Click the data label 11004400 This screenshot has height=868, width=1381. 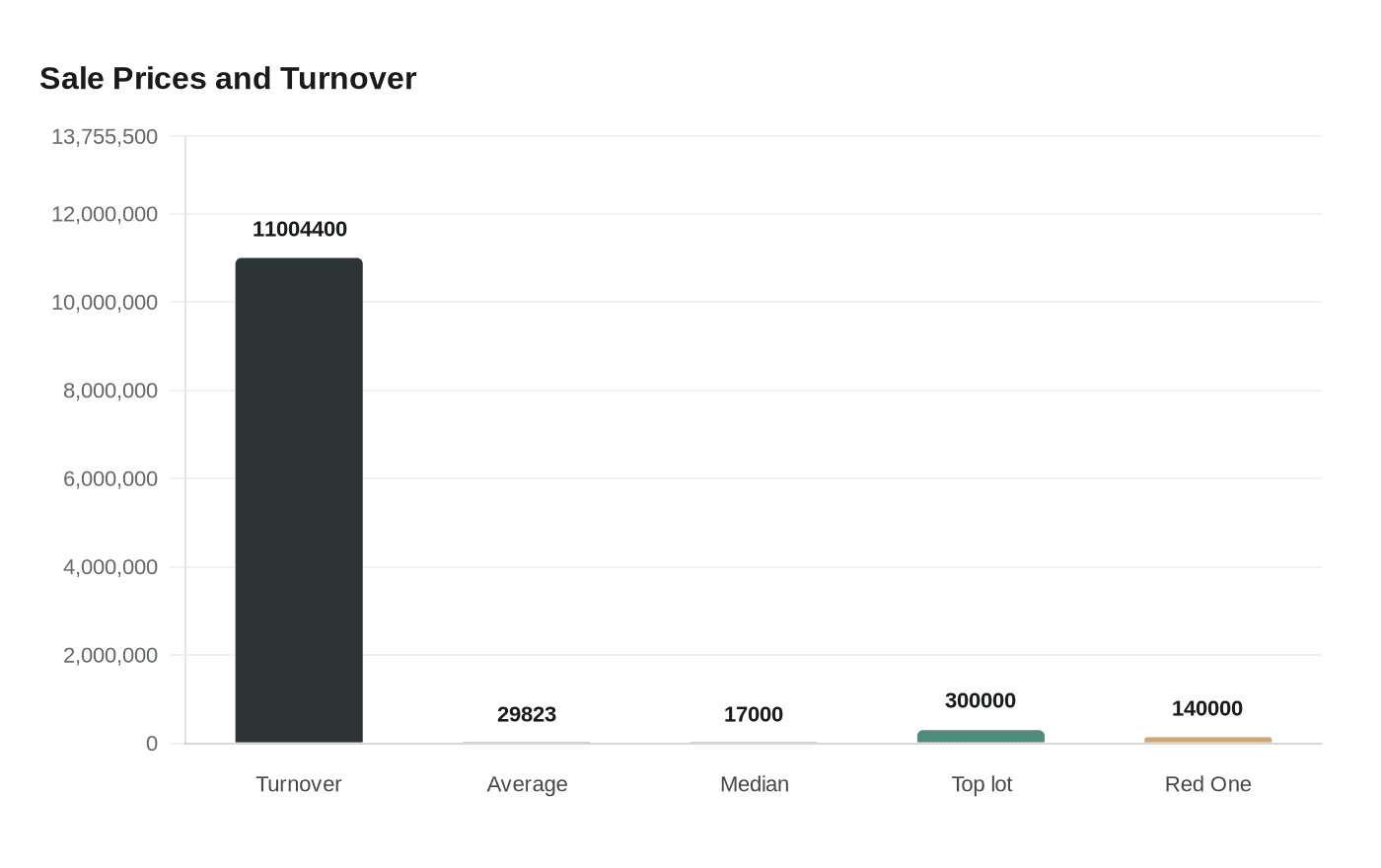[x=300, y=229]
